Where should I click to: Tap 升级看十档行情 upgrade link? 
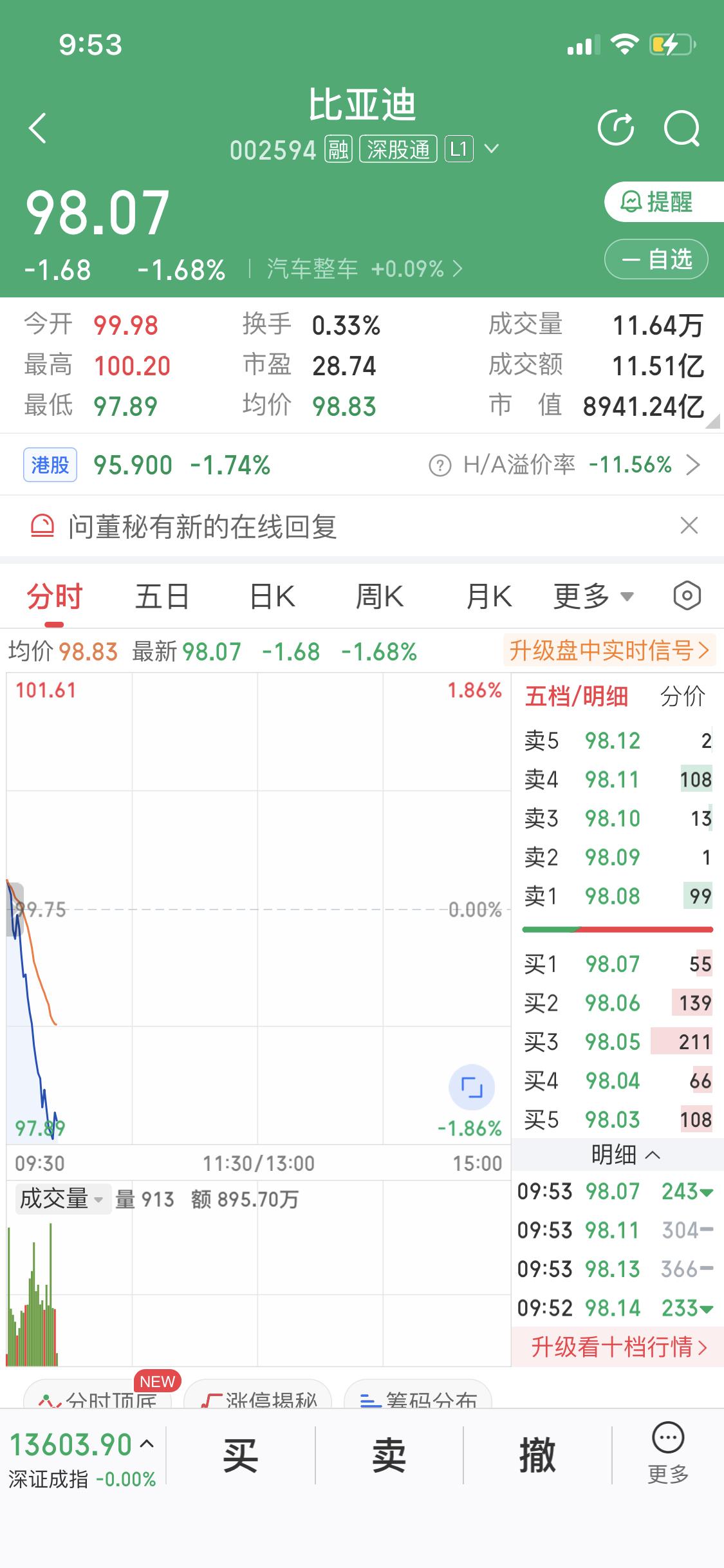click(618, 1347)
